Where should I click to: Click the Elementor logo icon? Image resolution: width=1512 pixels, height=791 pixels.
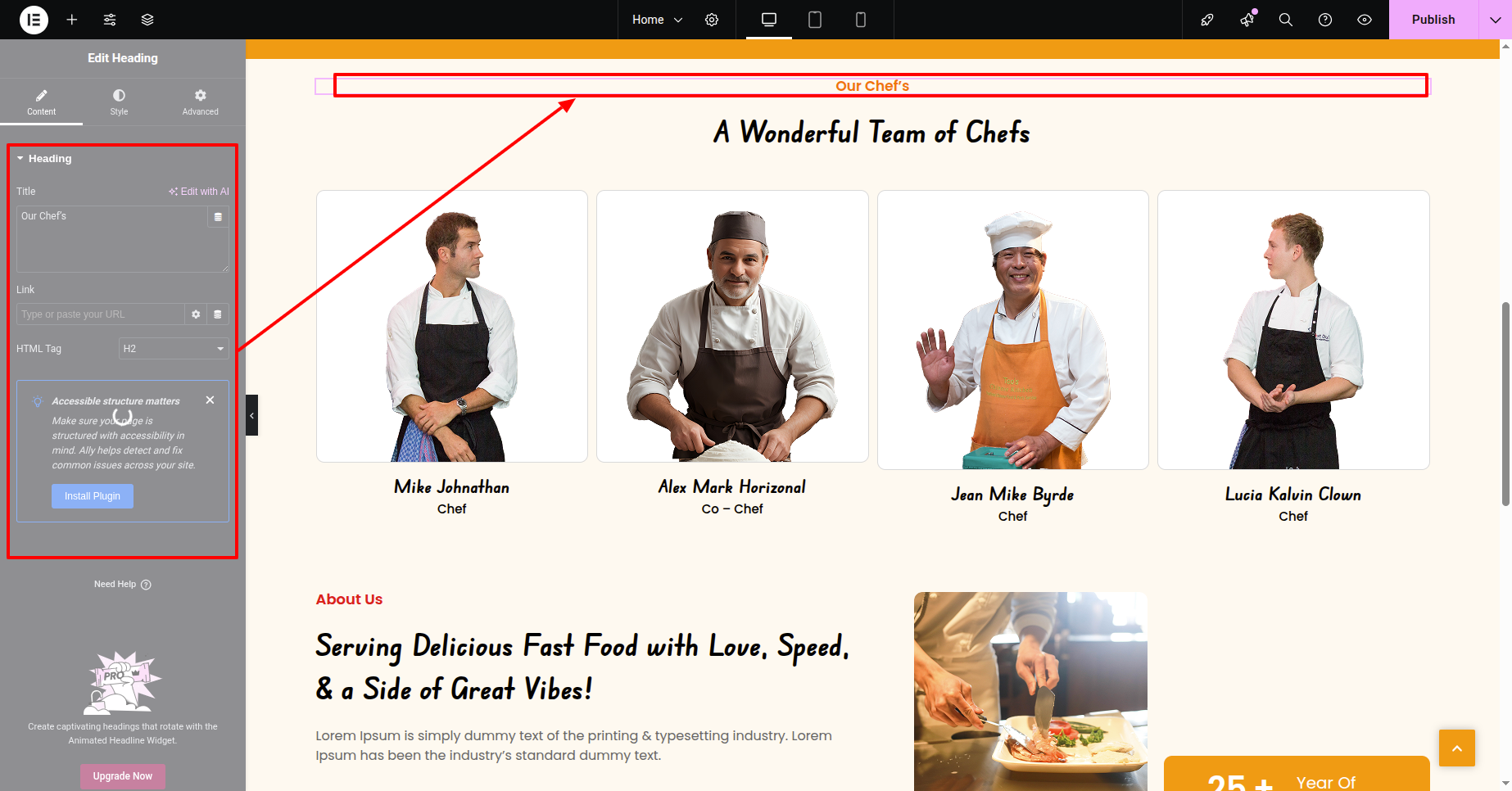[x=34, y=20]
